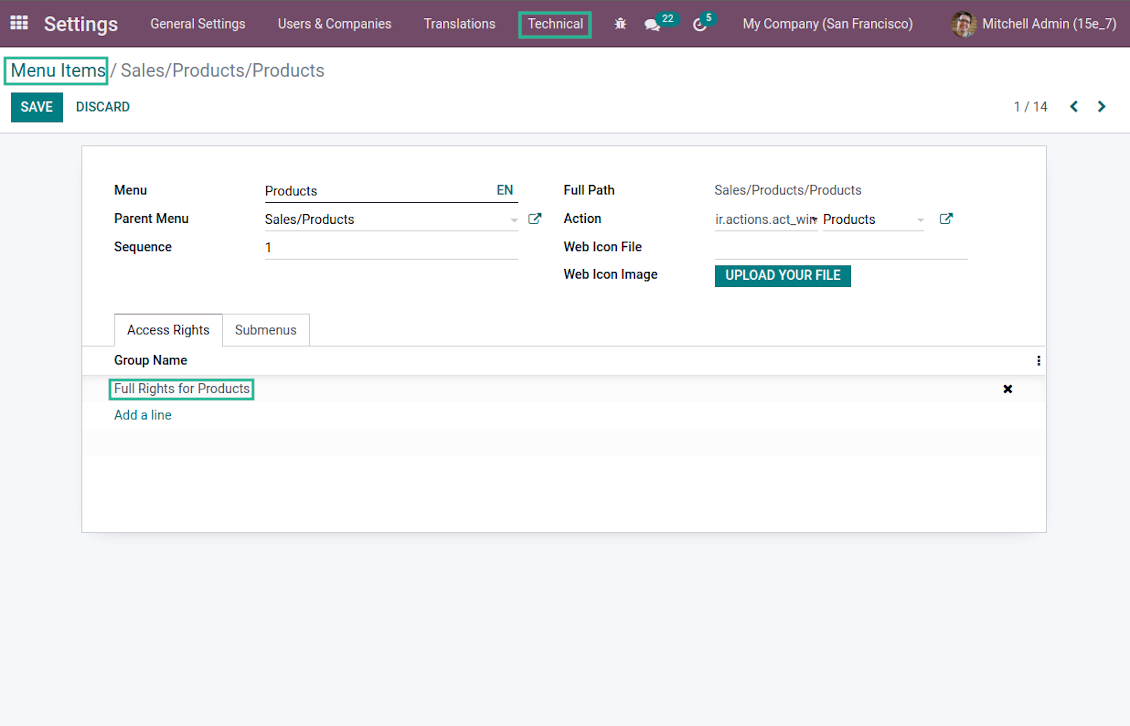Open the apps grid home menu

coord(19,23)
